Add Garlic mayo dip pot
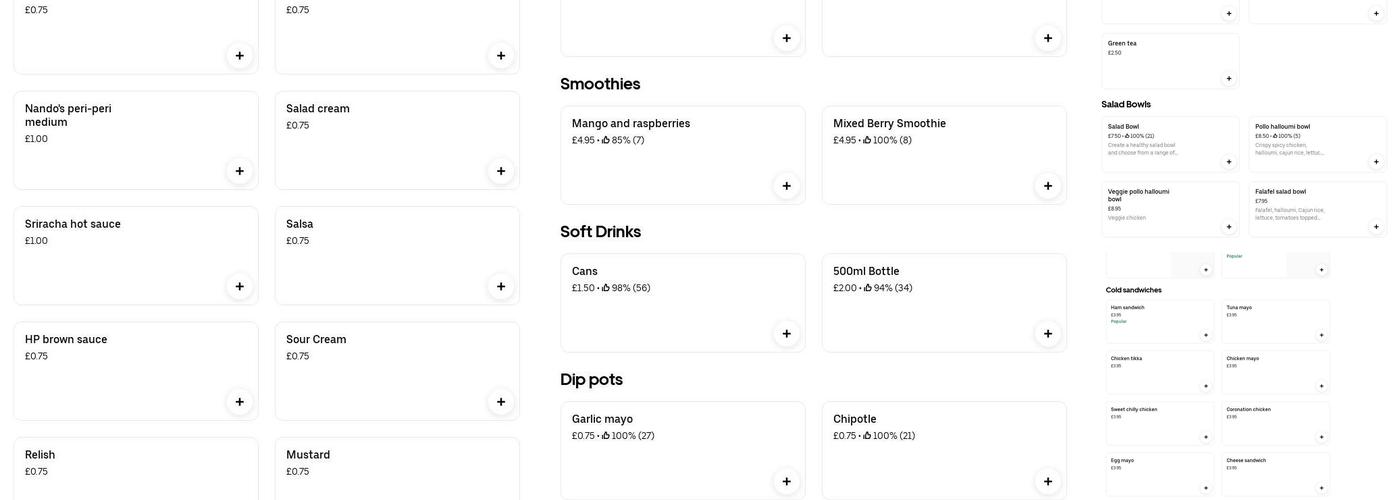Image resolution: width=1400 pixels, height=500 pixels. pos(786,482)
